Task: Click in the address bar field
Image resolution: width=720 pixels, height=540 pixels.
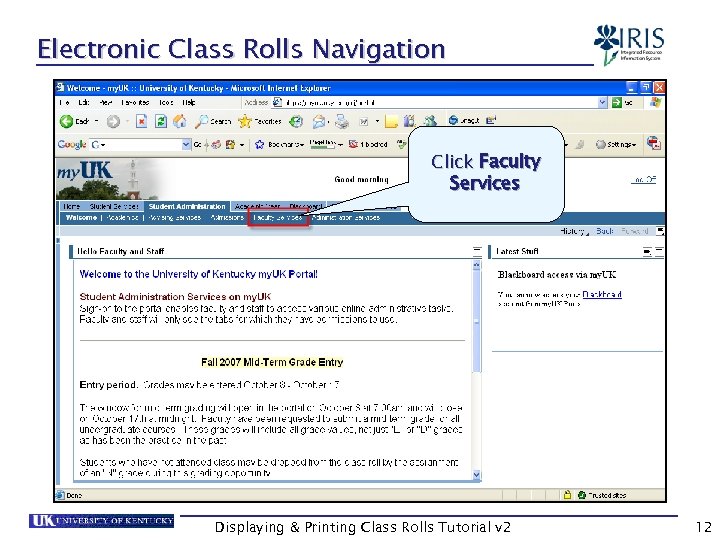Action: pyautogui.click(x=439, y=103)
